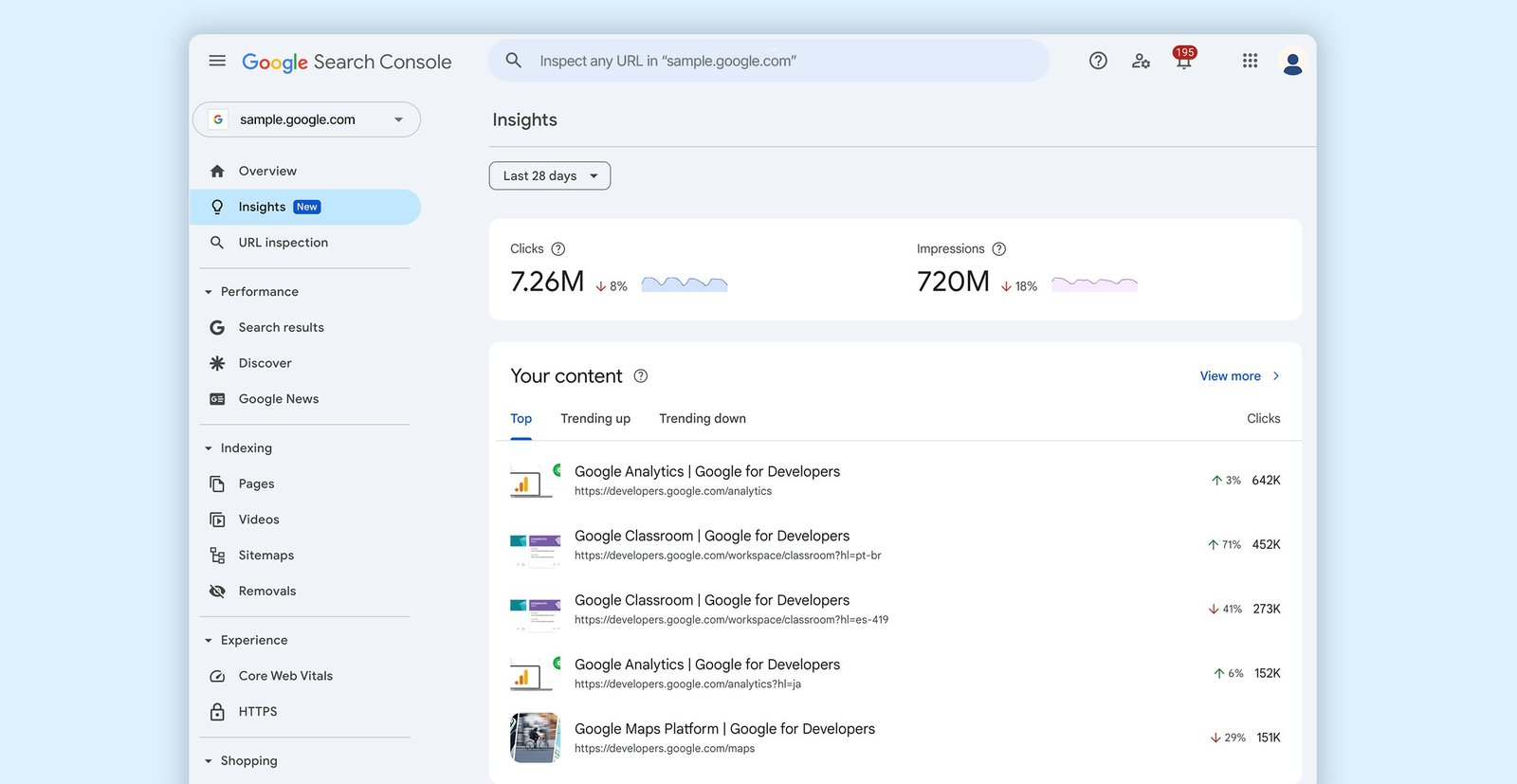Open the Last 28 days date dropdown

point(550,176)
